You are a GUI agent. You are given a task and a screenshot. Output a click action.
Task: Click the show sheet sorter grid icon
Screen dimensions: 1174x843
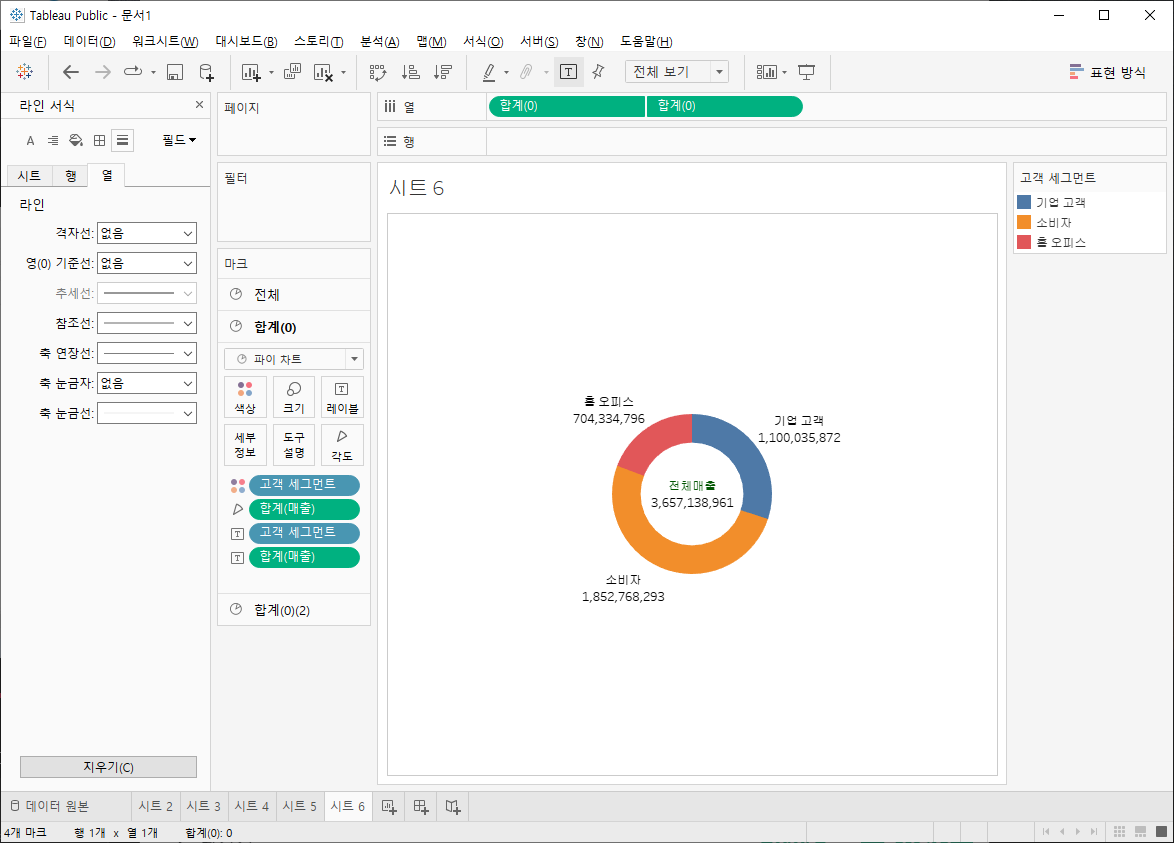[1119, 832]
